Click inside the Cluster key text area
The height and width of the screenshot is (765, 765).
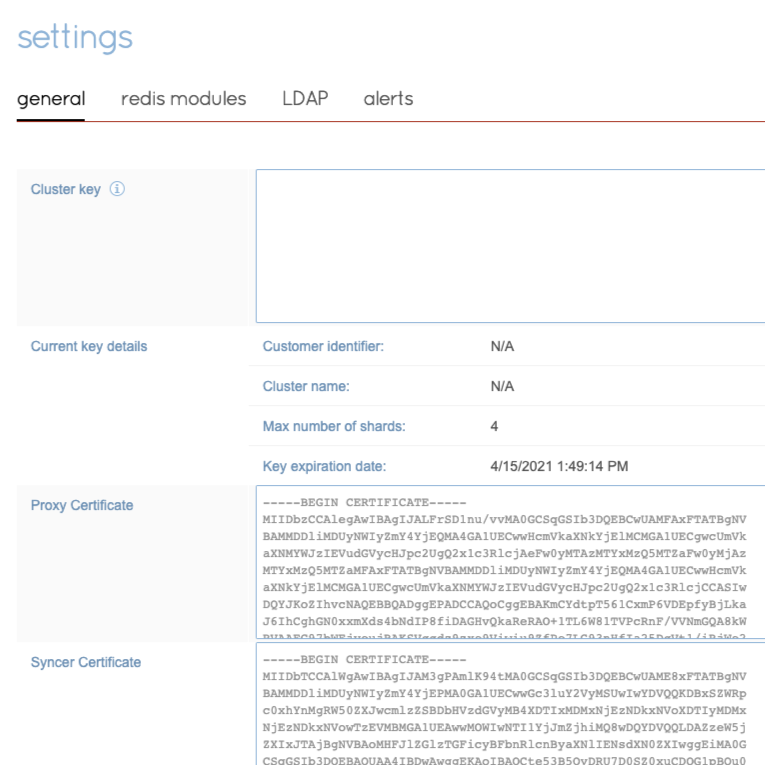510,245
